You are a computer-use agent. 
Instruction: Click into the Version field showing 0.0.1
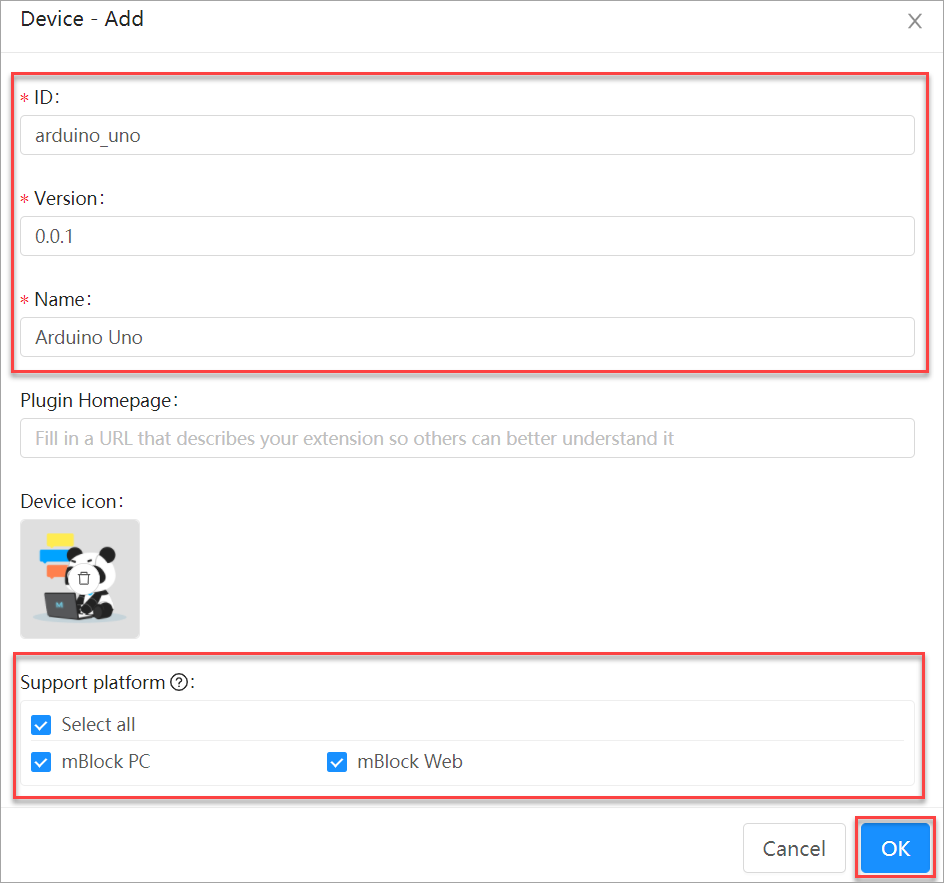point(467,237)
